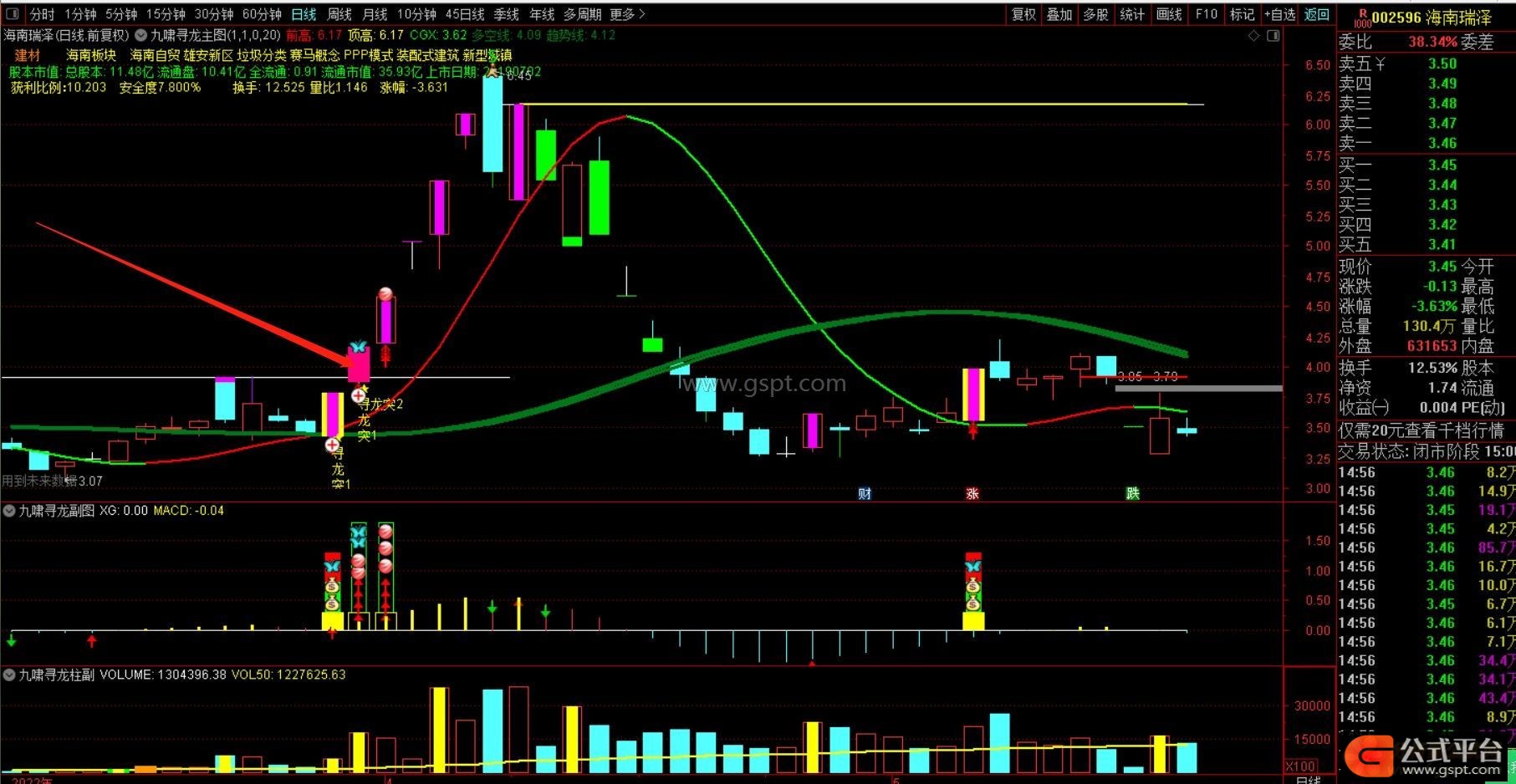Viewport: 1516px width, 784px height.
Task: Click the 叠加 overlay button
Action: [x=1059, y=14]
